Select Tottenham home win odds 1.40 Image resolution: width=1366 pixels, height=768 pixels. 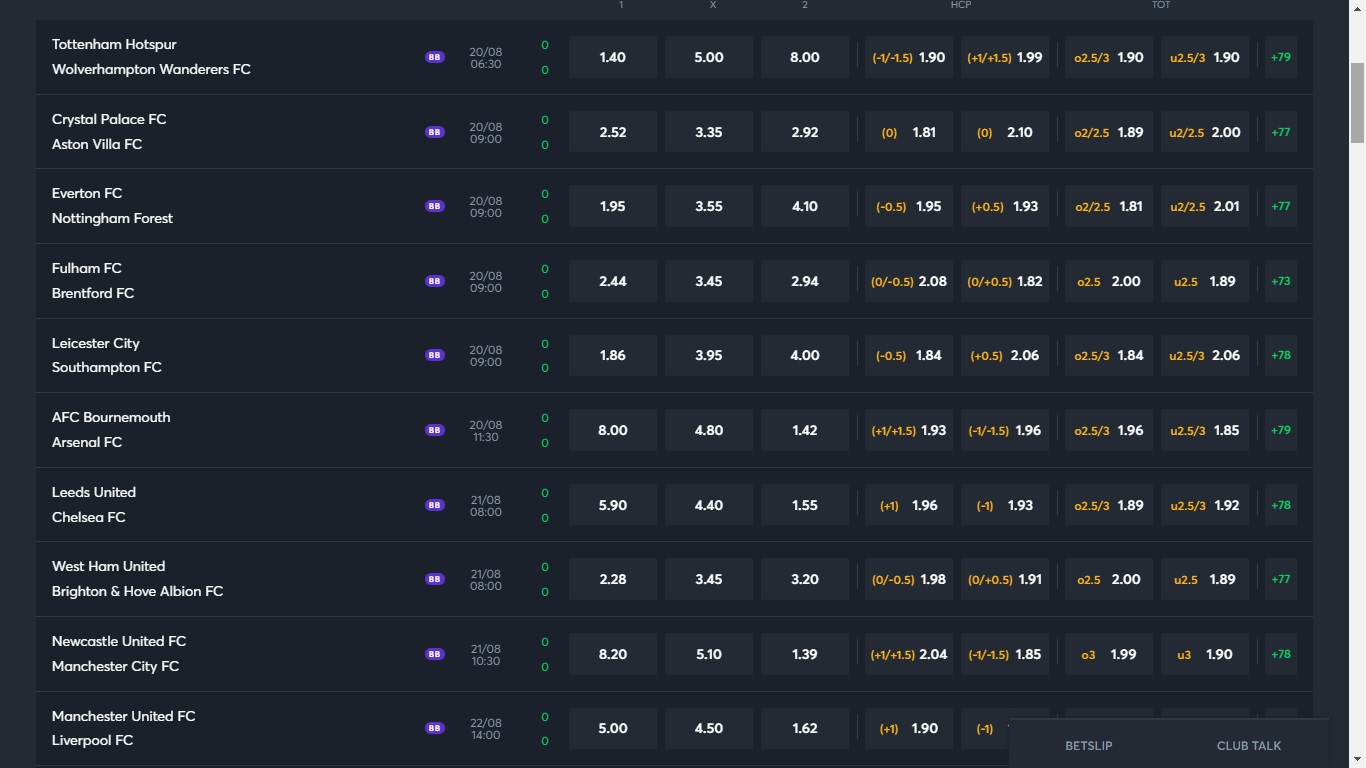[x=613, y=57]
